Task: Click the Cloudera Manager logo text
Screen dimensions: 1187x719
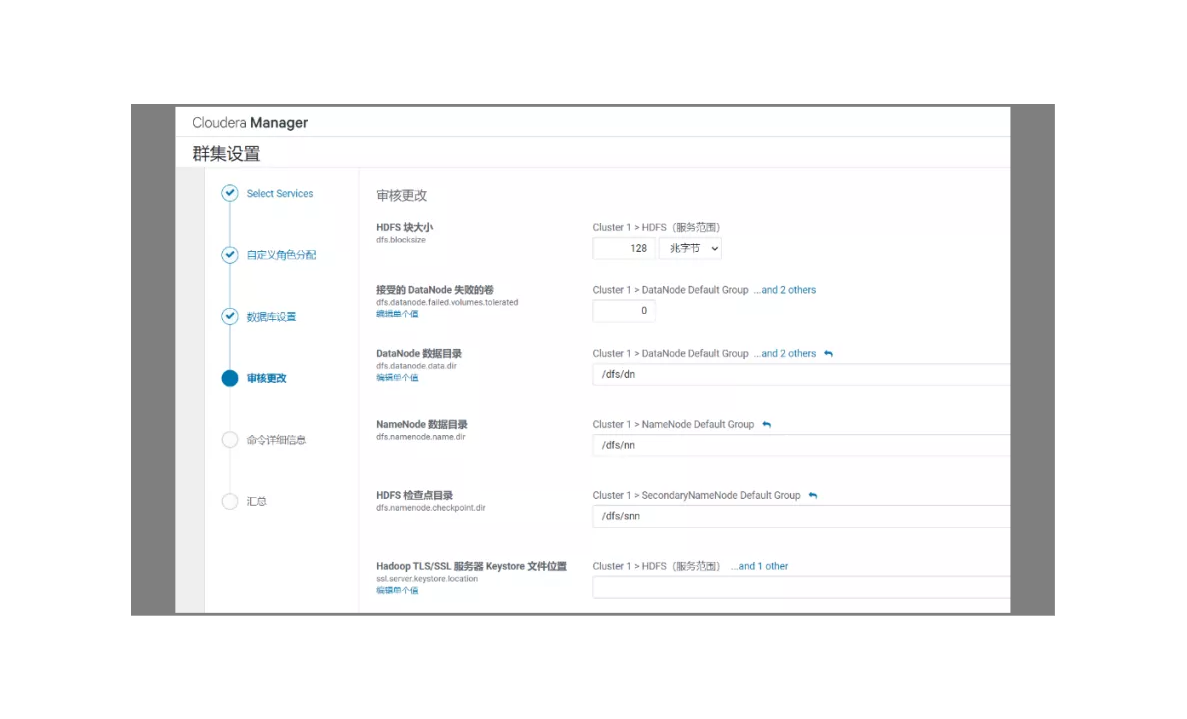Action: click(x=250, y=123)
